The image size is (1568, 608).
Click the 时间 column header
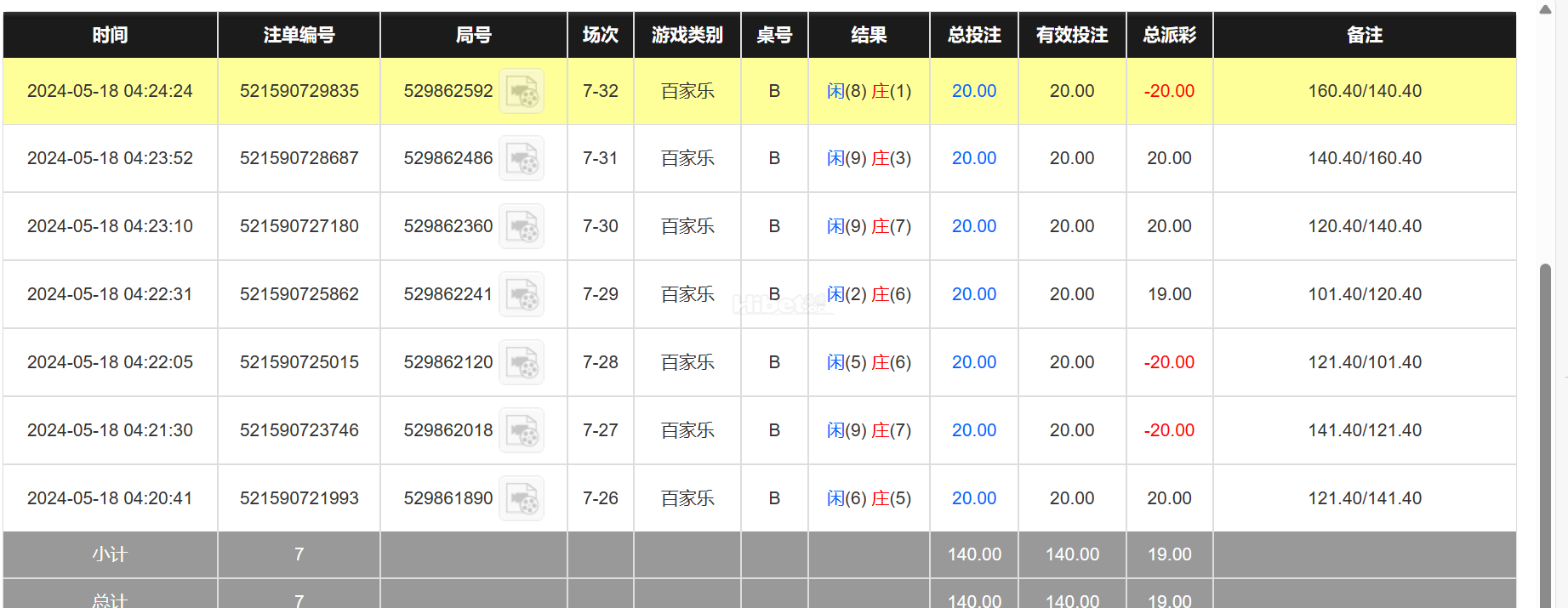pos(111,35)
